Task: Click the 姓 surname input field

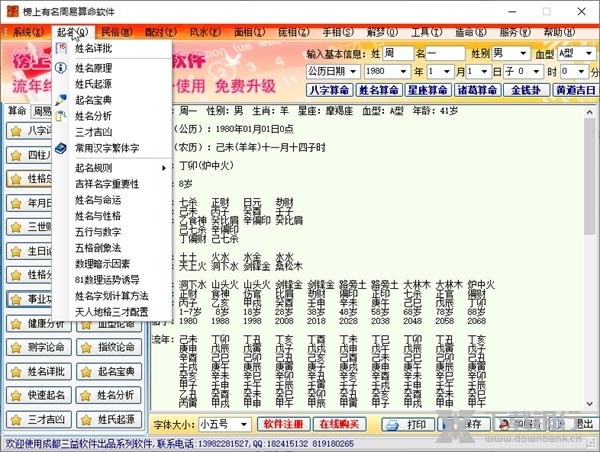Action: tap(398, 53)
